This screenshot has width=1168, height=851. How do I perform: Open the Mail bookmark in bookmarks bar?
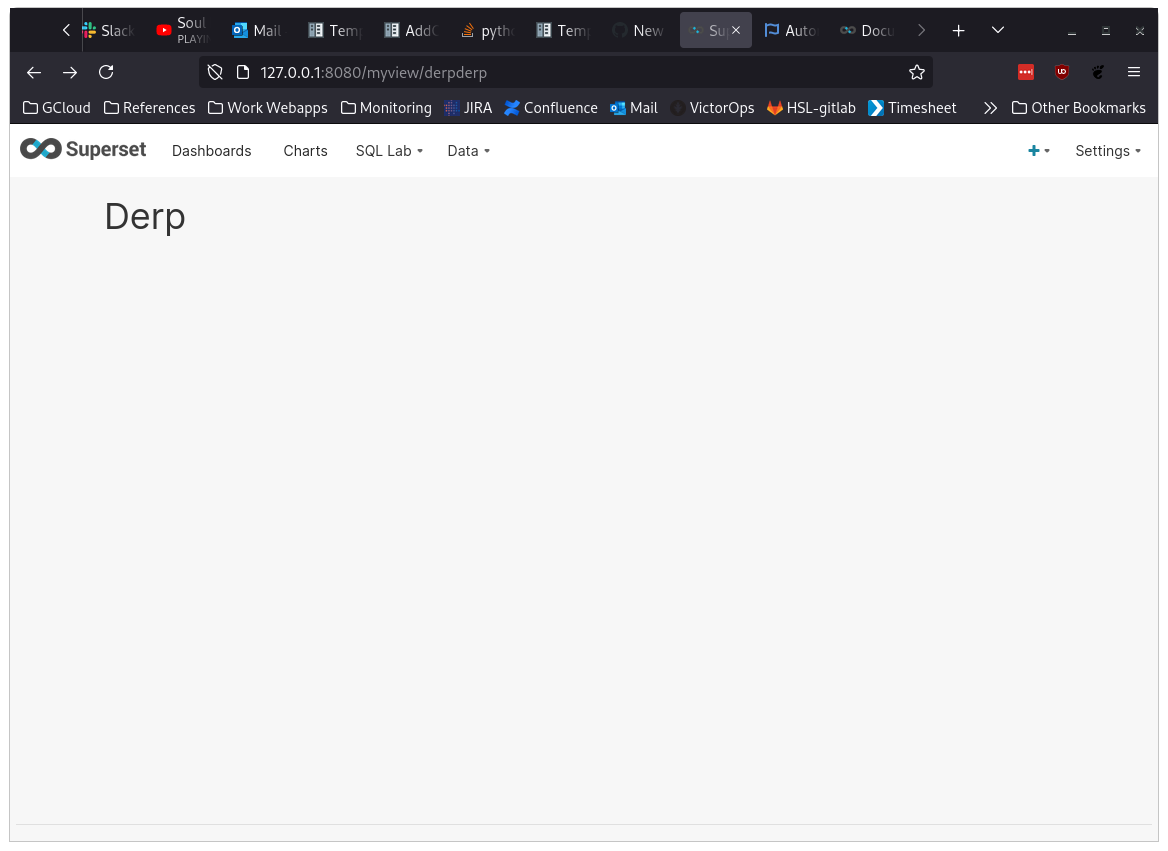pos(634,108)
